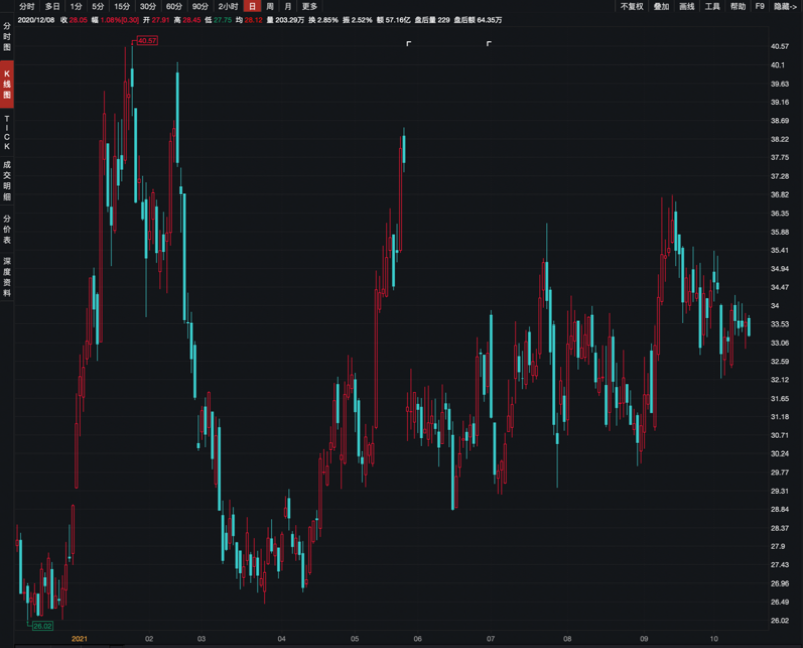This screenshot has width=803, height=648.
Task: Click the 203.29万 volume value
Action: coord(289,20)
